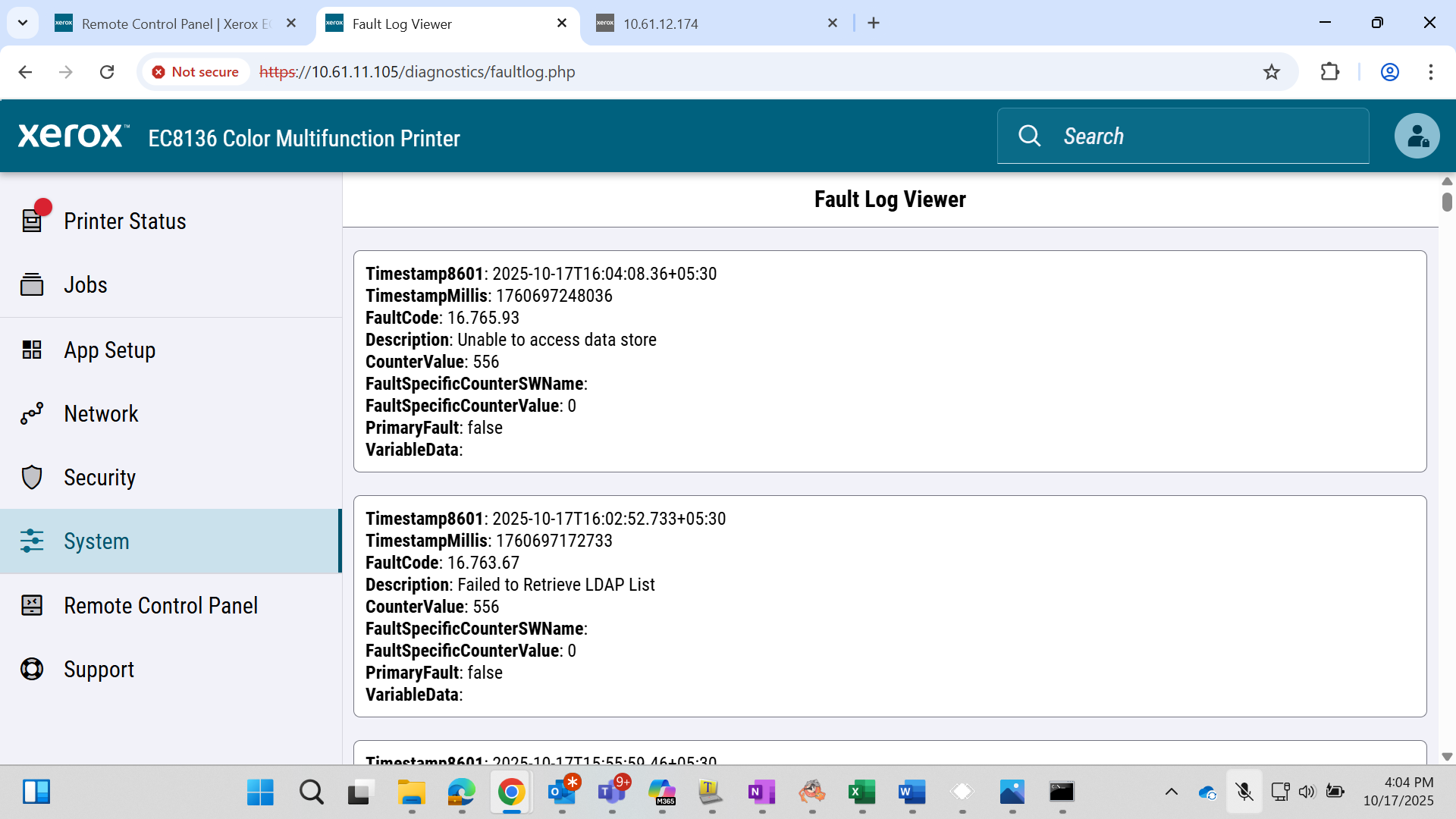Click the page scrollbar down arrow

[x=1447, y=757]
